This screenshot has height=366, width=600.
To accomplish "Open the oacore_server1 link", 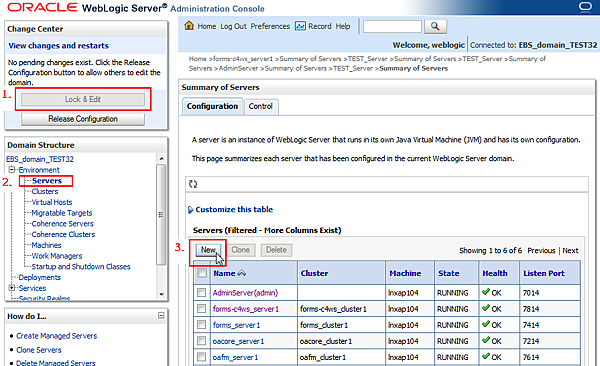I will coord(238,341).
